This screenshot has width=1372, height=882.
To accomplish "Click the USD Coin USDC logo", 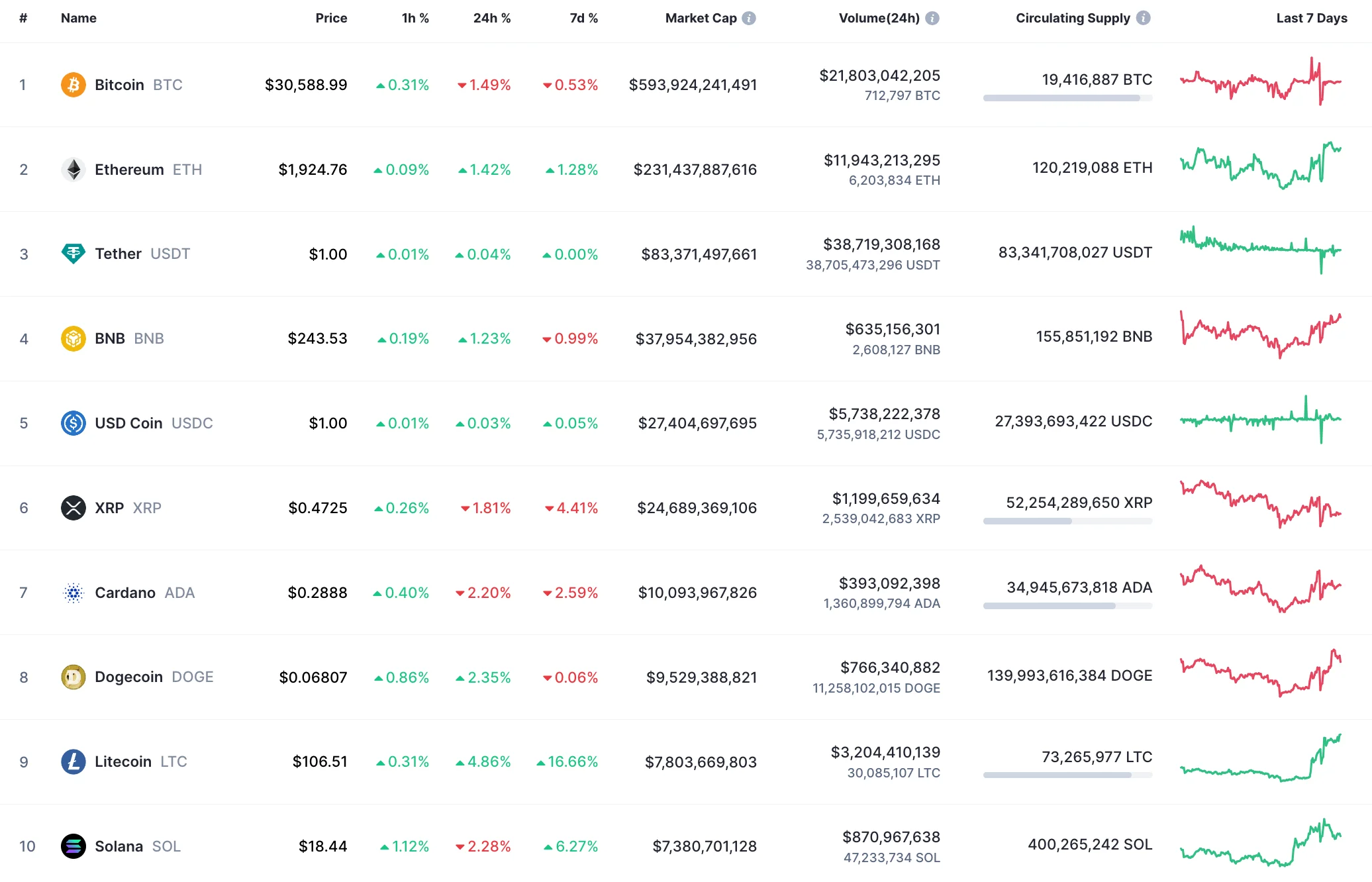I will pyautogui.click(x=74, y=423).
